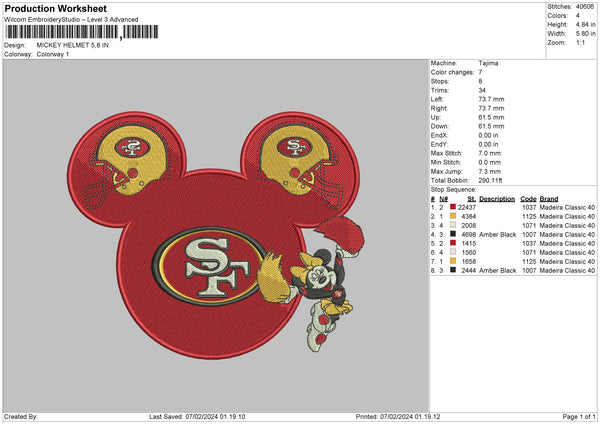Click the Code column header
The image size is (600, 424).
coord(528,199)
